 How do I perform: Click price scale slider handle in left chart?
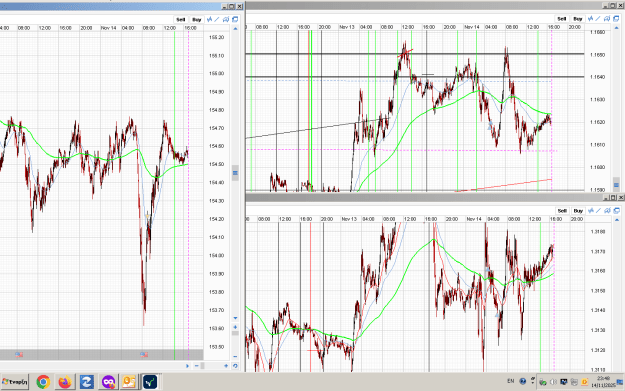tap(235, 173)
